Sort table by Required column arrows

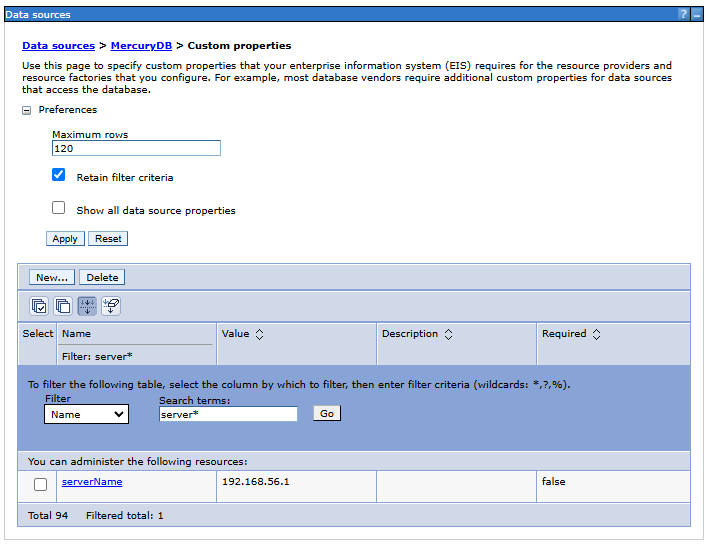click(x=596, y=334)
